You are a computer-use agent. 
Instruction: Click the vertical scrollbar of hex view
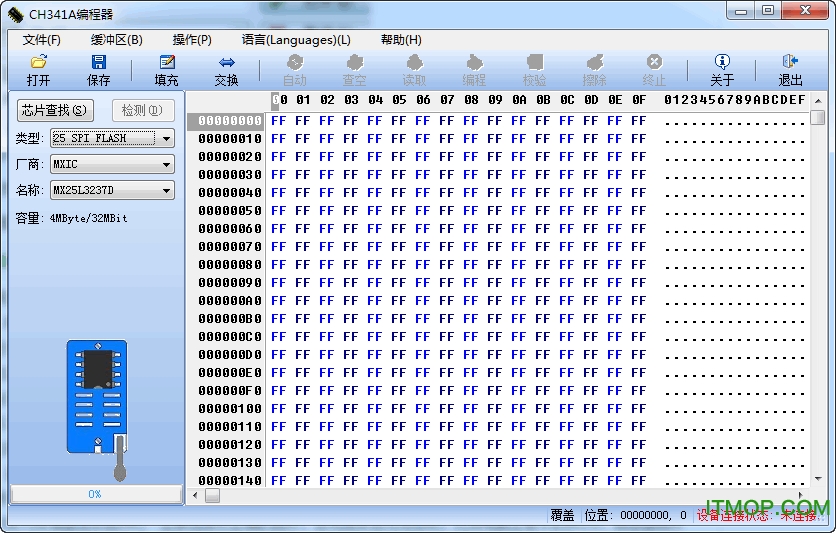[x=818, y=300]
